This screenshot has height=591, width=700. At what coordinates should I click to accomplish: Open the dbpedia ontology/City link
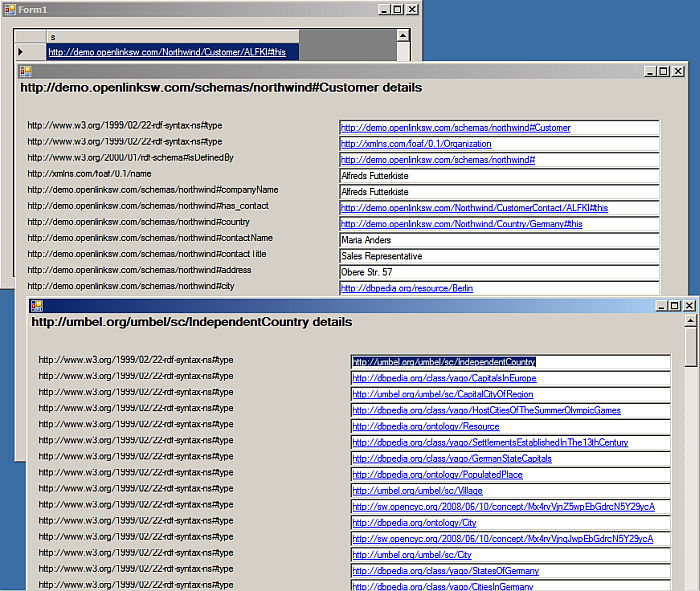click(414, 523)
